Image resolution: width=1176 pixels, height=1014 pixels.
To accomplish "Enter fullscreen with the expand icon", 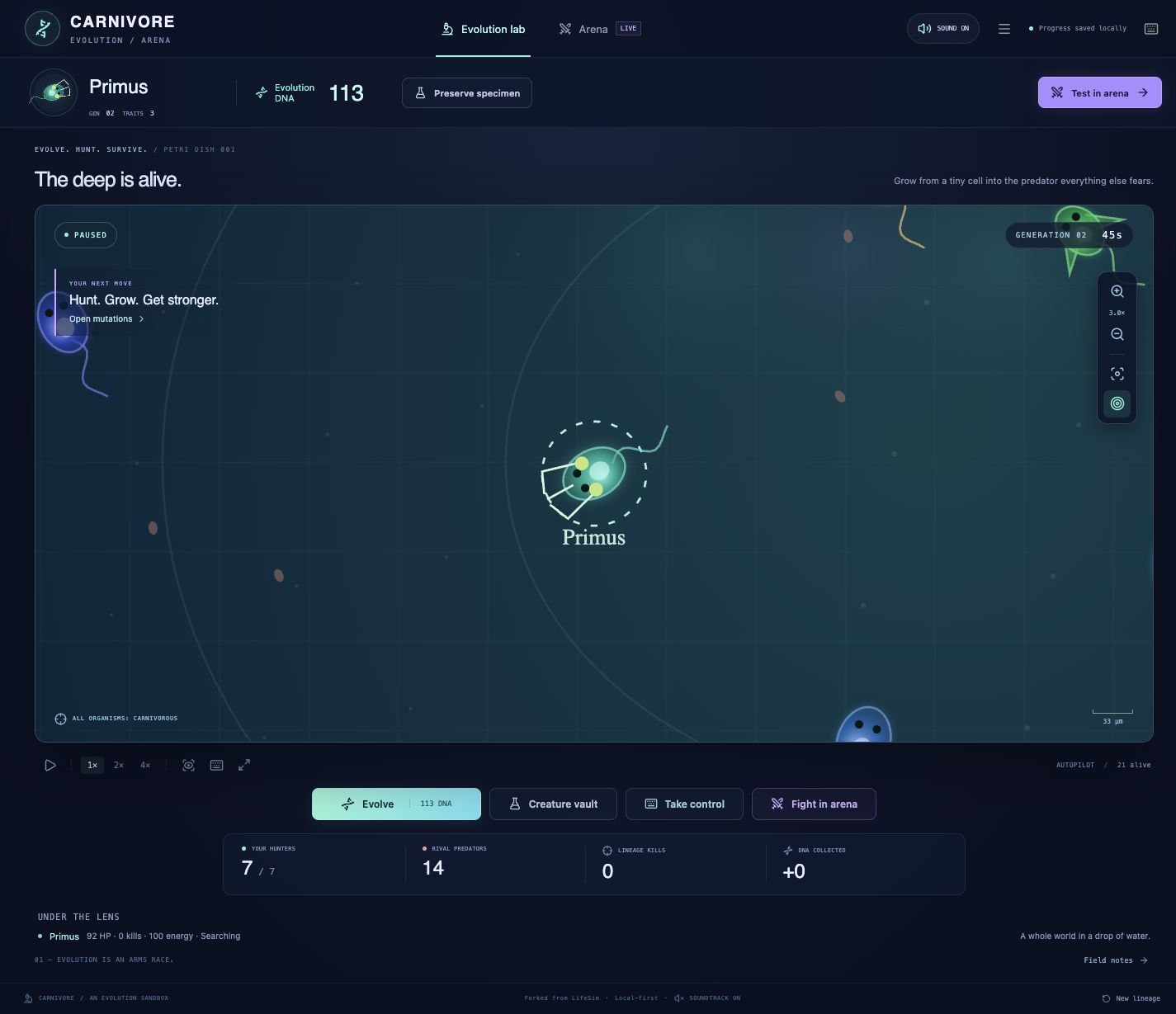I will tap(244, 765).
